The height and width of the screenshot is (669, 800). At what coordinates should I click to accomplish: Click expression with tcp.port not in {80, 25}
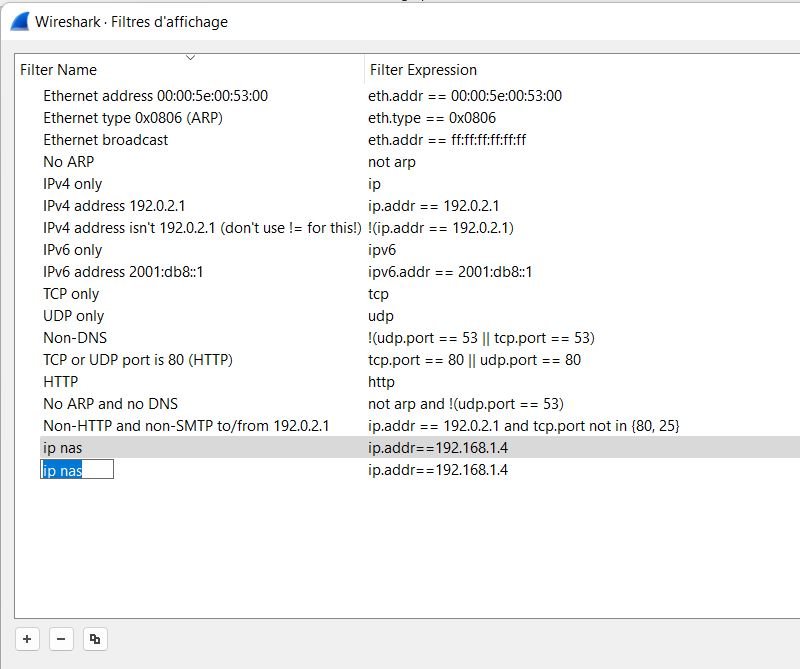tap(523, 426)
